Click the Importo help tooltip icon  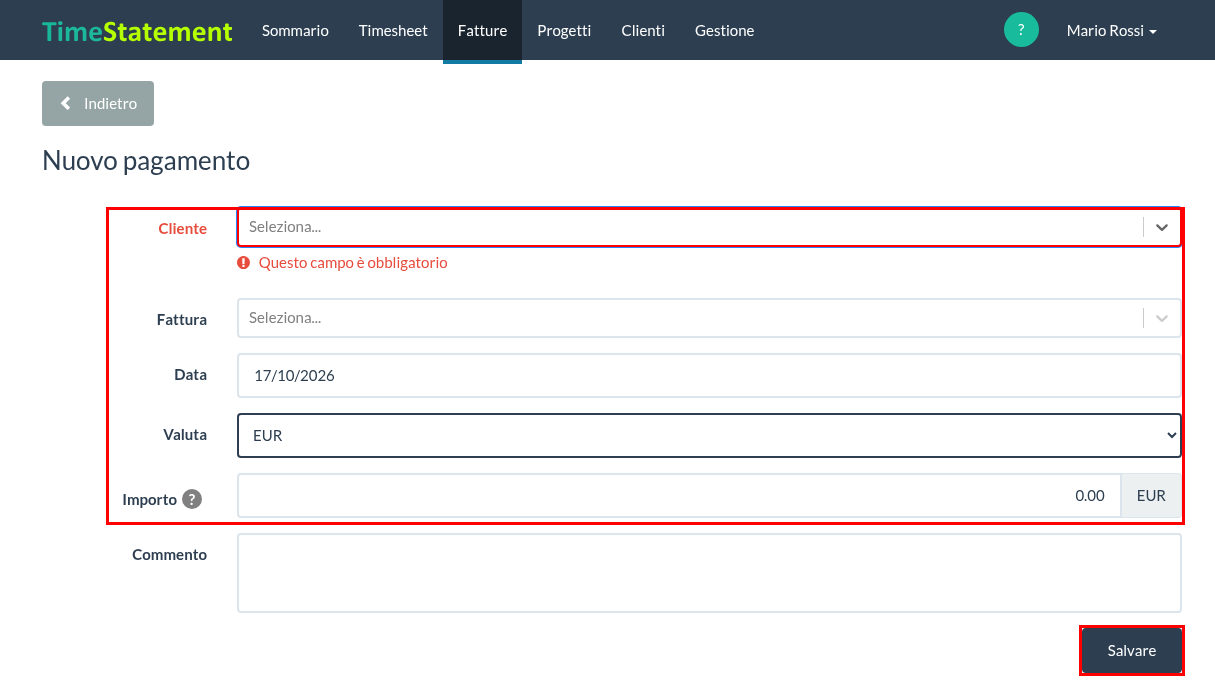192,499
